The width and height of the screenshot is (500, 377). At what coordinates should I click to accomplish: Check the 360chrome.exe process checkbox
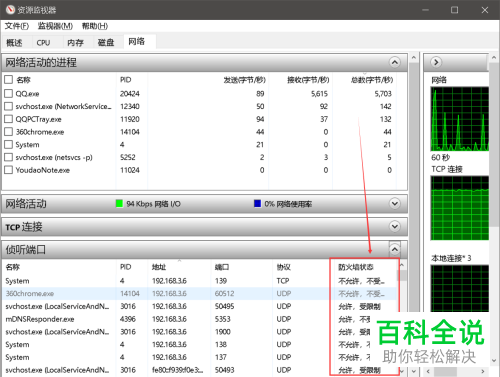click(8, 132)
